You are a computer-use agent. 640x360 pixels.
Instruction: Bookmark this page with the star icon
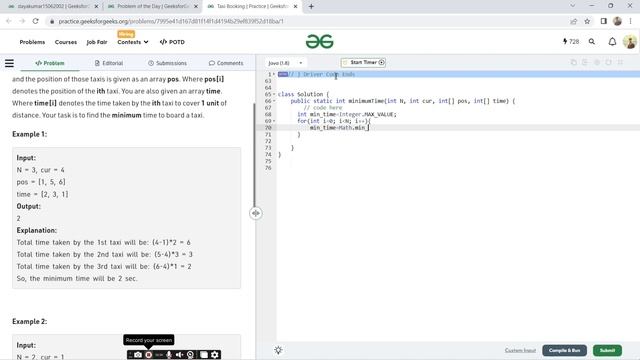[x=587, y=21]
